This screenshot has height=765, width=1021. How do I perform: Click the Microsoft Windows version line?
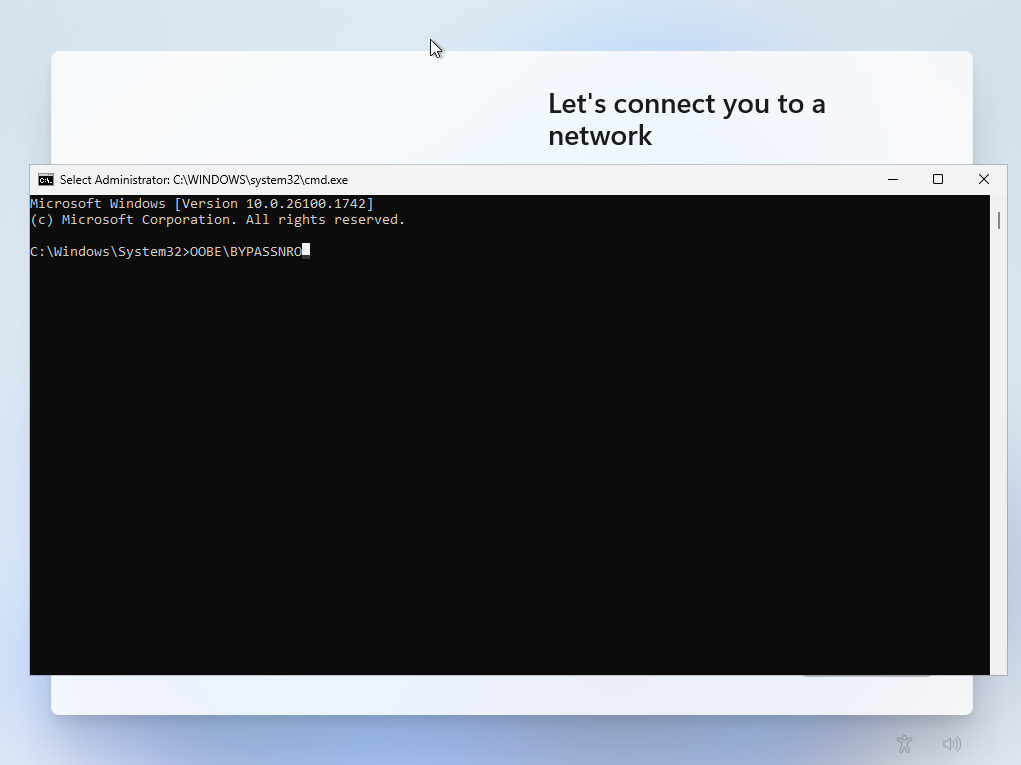click(x=200, y=204)
